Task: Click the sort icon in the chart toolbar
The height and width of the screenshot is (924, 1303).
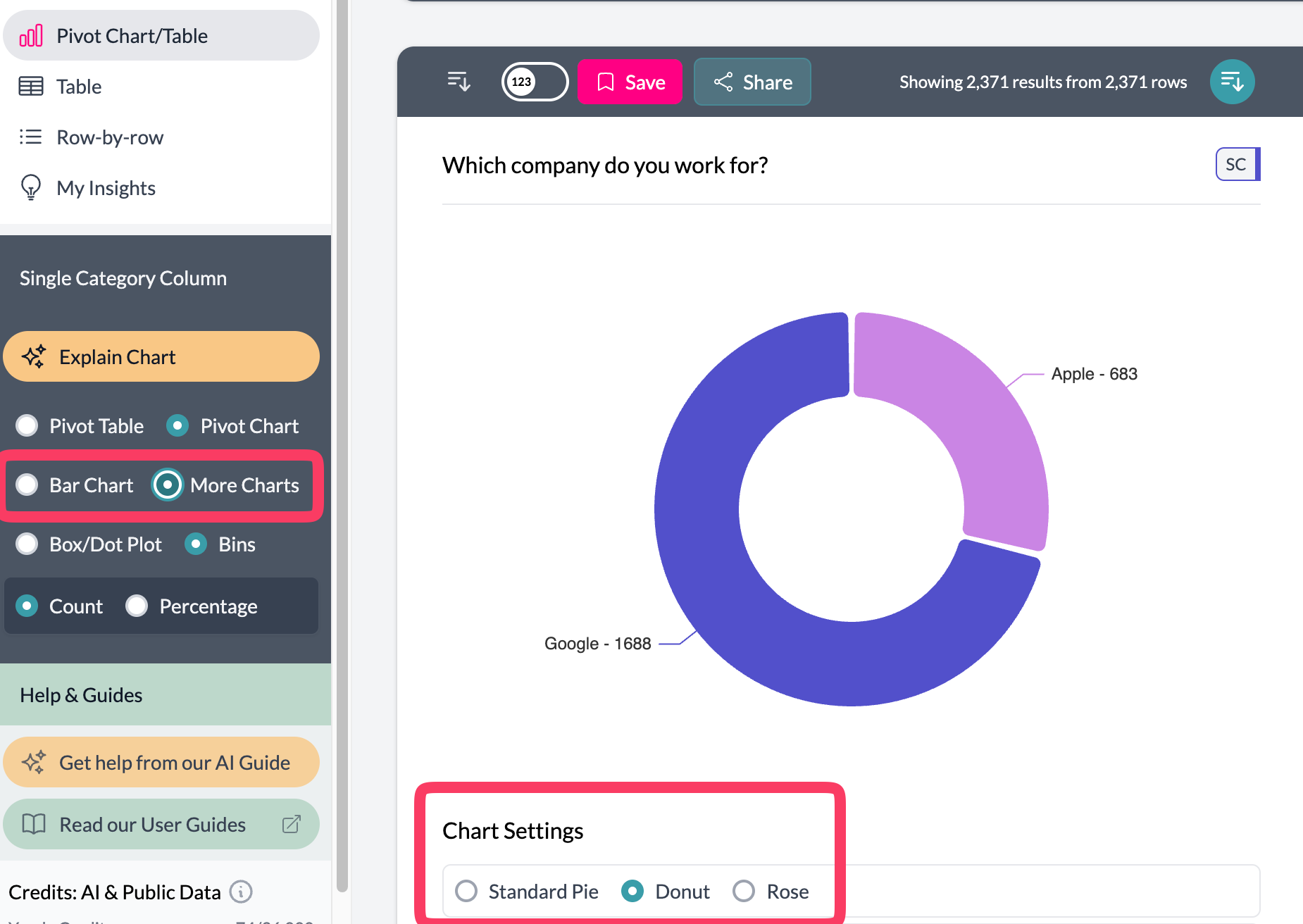Action: pyautogui.click(x=459, y=82)
